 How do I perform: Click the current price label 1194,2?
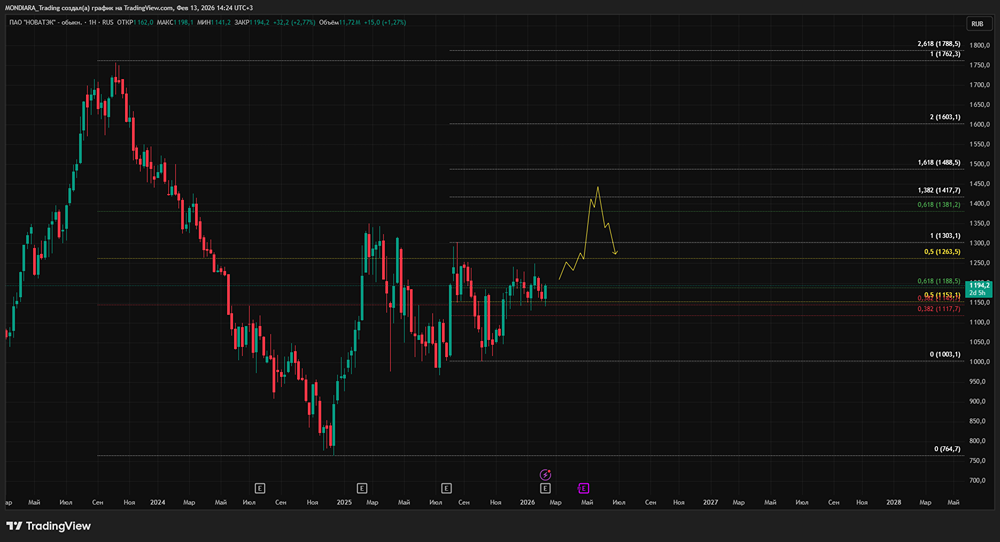(x=979, y=286)
